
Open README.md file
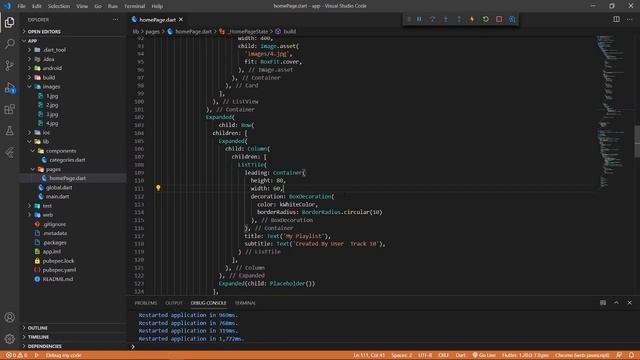point(58,279)
